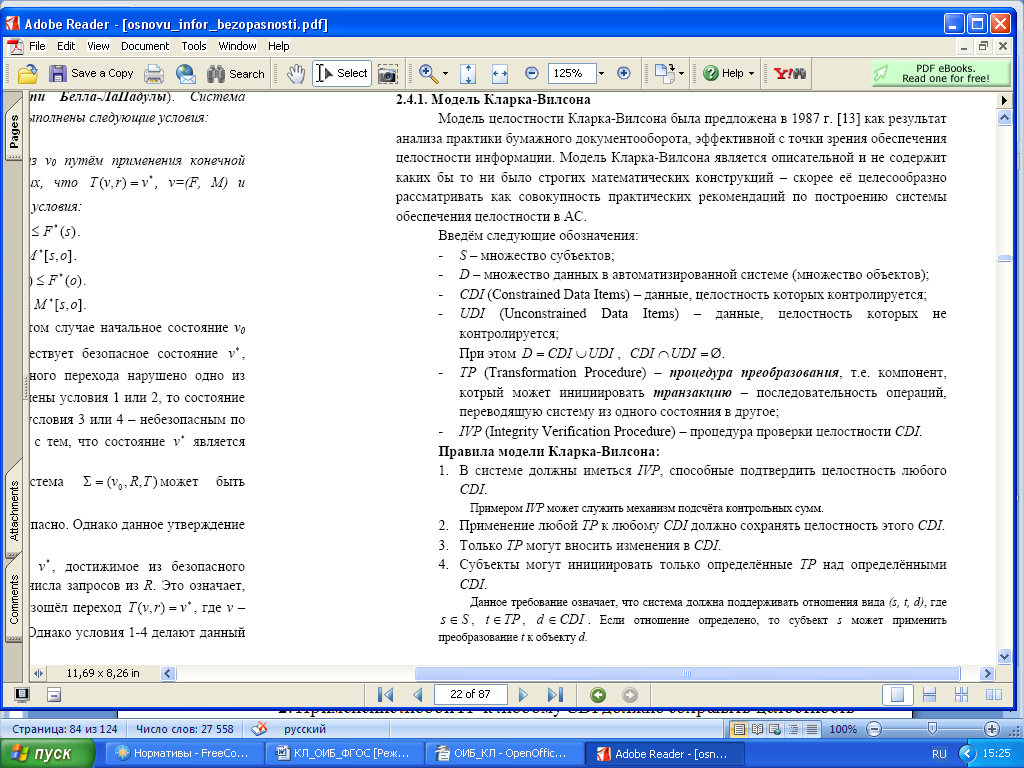Click the Fit Width icon
This screenshot has height=768, width=1024.
pyautogui.click(x=500, y=74)
